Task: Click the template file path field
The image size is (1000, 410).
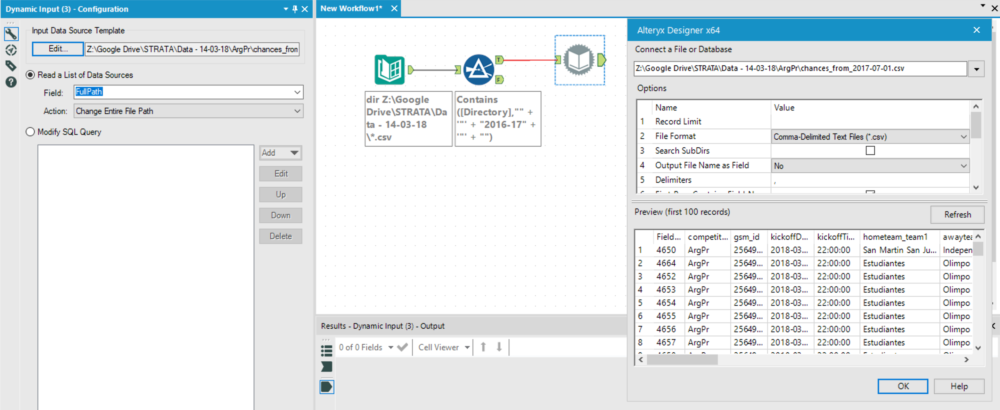Action: click(192, 49)
